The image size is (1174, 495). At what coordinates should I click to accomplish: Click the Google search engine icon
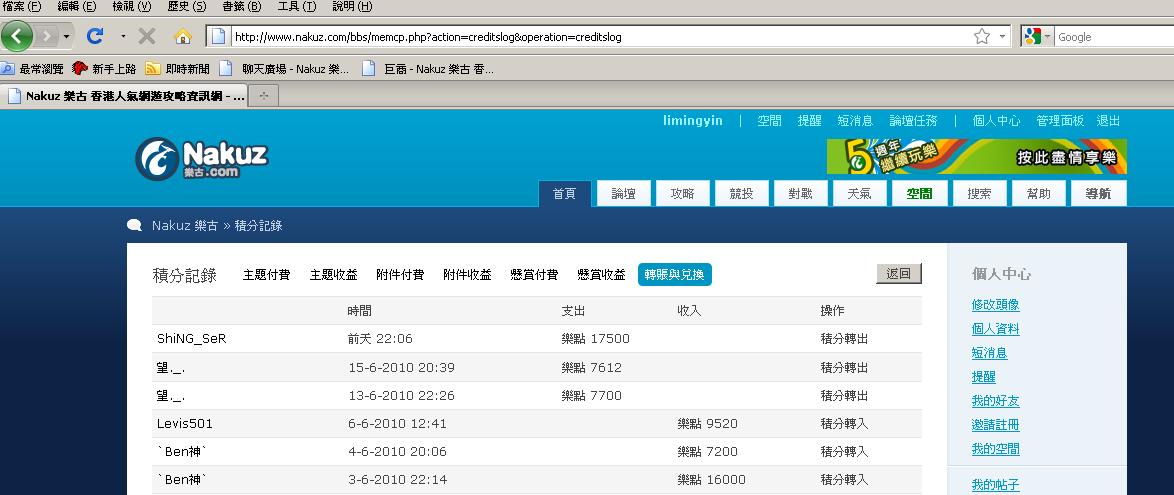click(1033, 37)
